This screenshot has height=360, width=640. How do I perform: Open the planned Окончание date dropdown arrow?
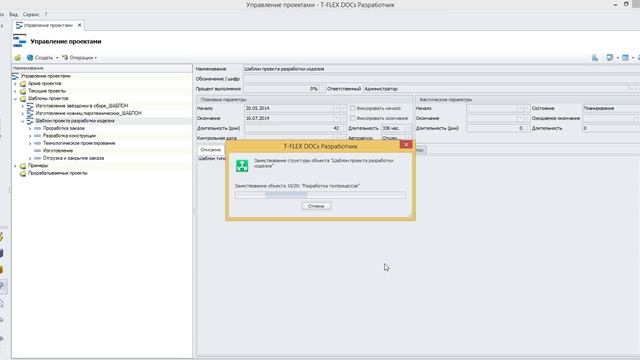tap(337, 118)
